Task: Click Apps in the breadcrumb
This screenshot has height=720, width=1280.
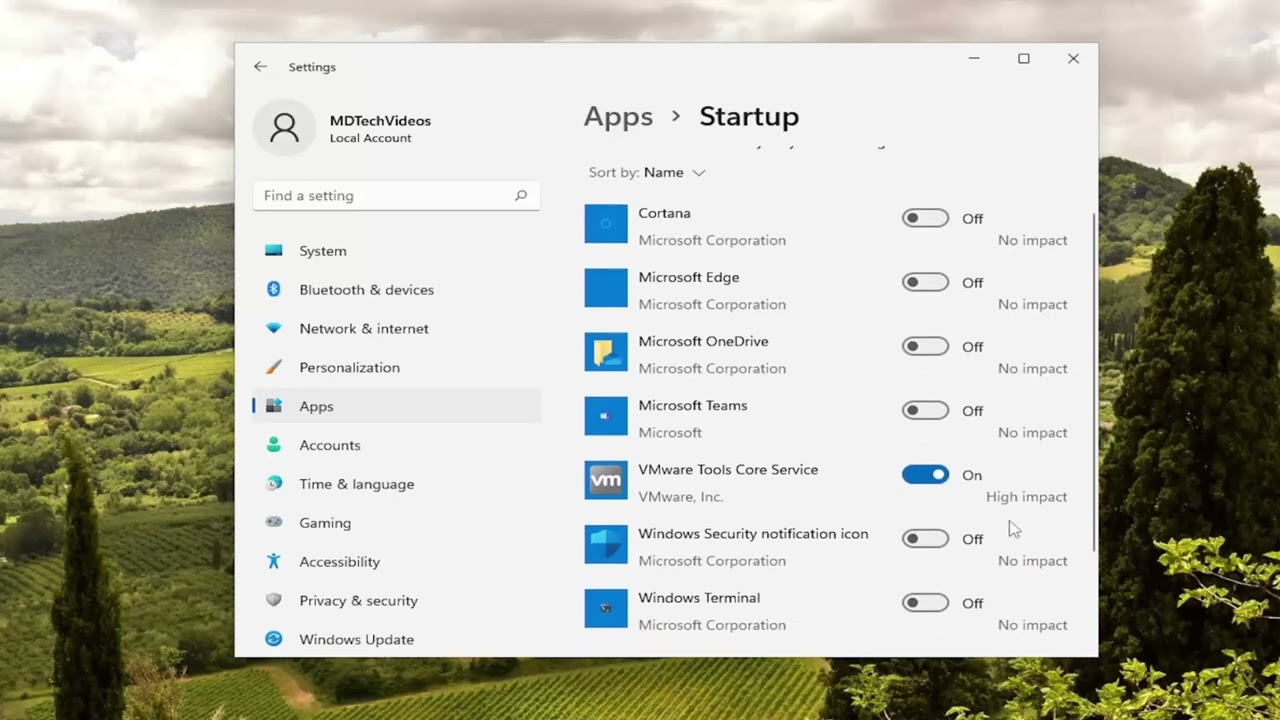Action: (x=618, y=117)
